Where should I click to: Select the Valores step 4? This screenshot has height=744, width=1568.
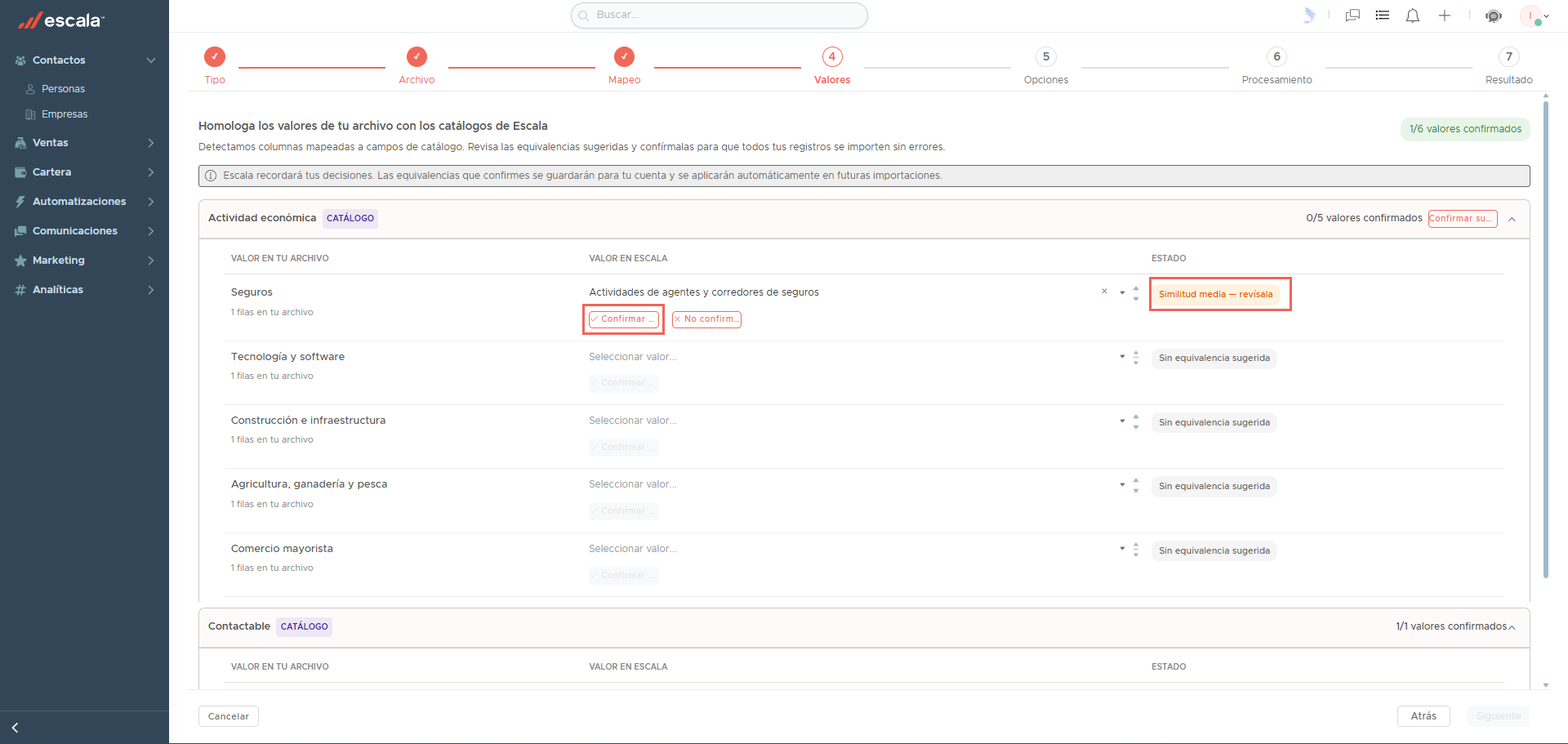(x=832, y=65)
